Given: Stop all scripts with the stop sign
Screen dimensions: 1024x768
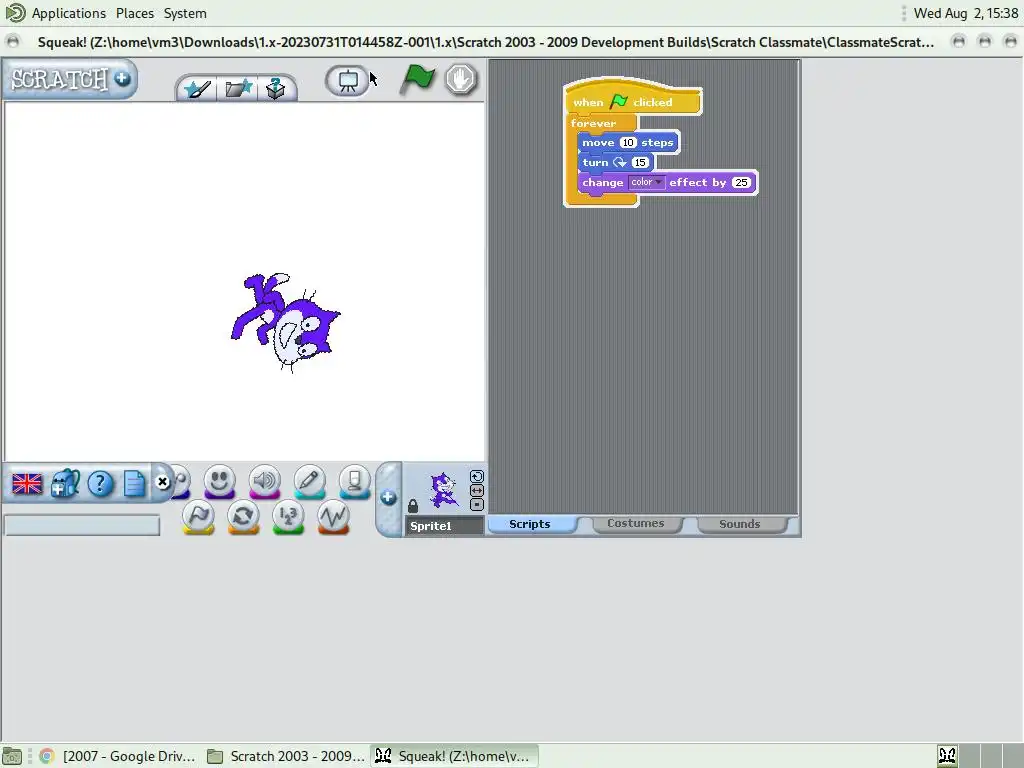Looking at the screenshot, I should (461, 80).
